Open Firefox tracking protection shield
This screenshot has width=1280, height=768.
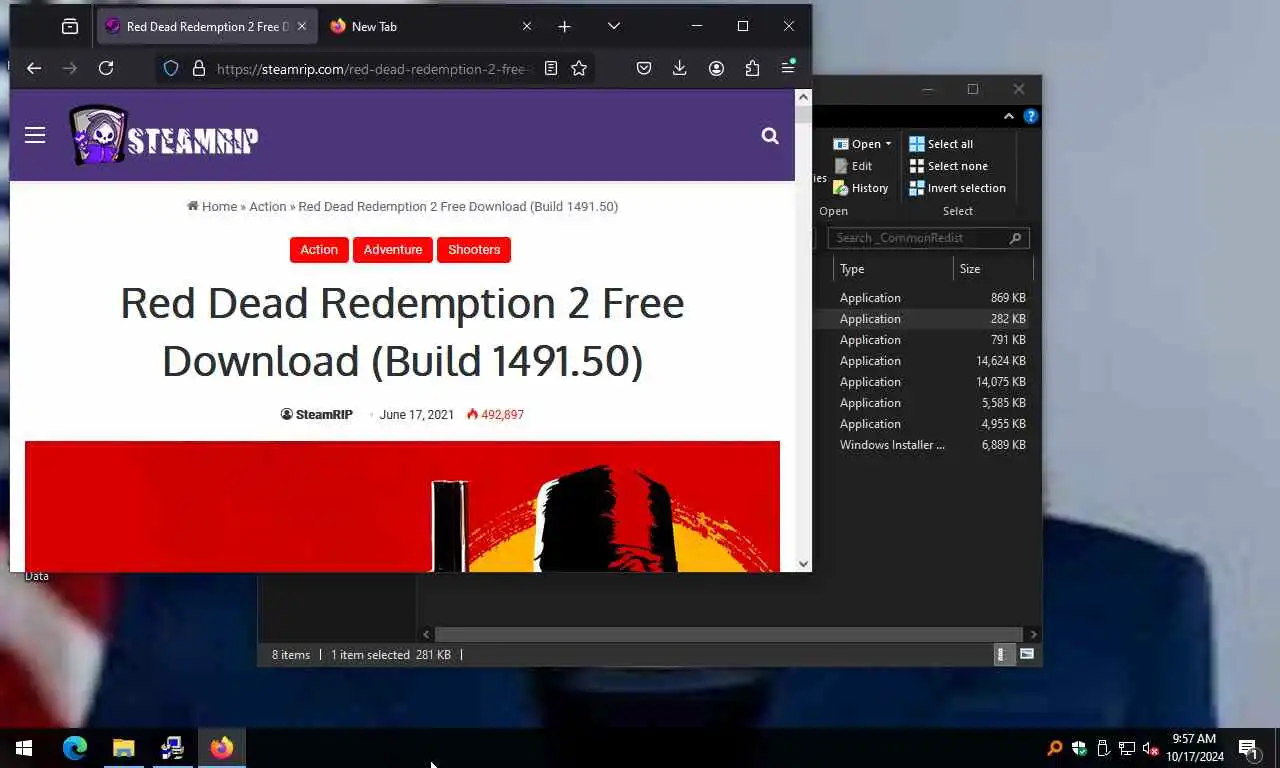coord(171,68)
